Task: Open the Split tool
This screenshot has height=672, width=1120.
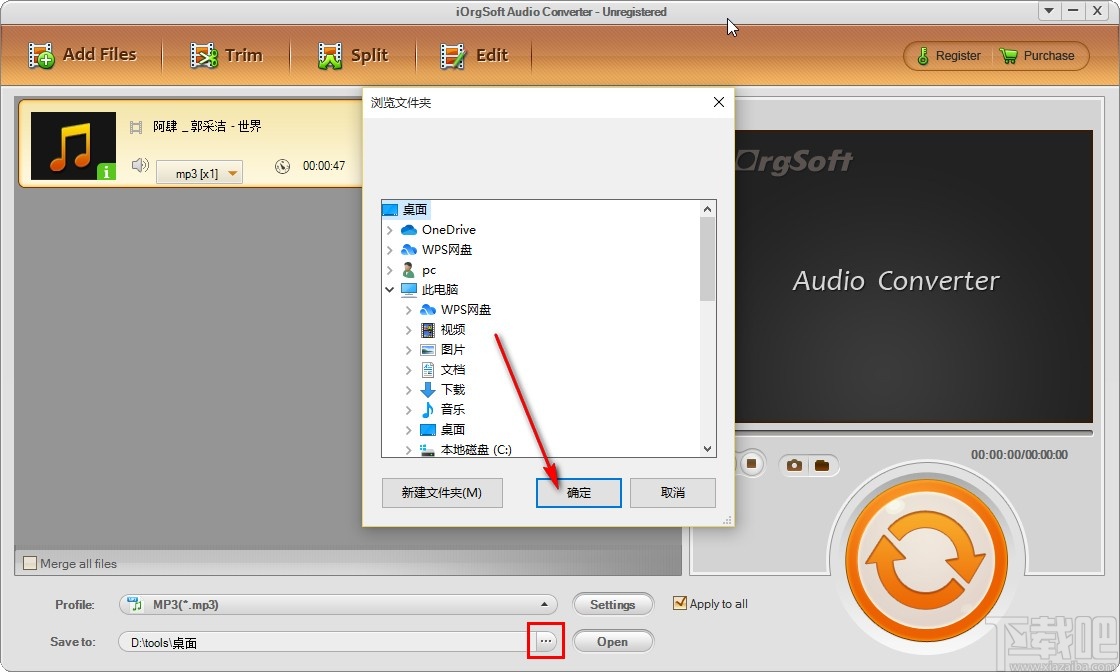Action: (353, 55)
